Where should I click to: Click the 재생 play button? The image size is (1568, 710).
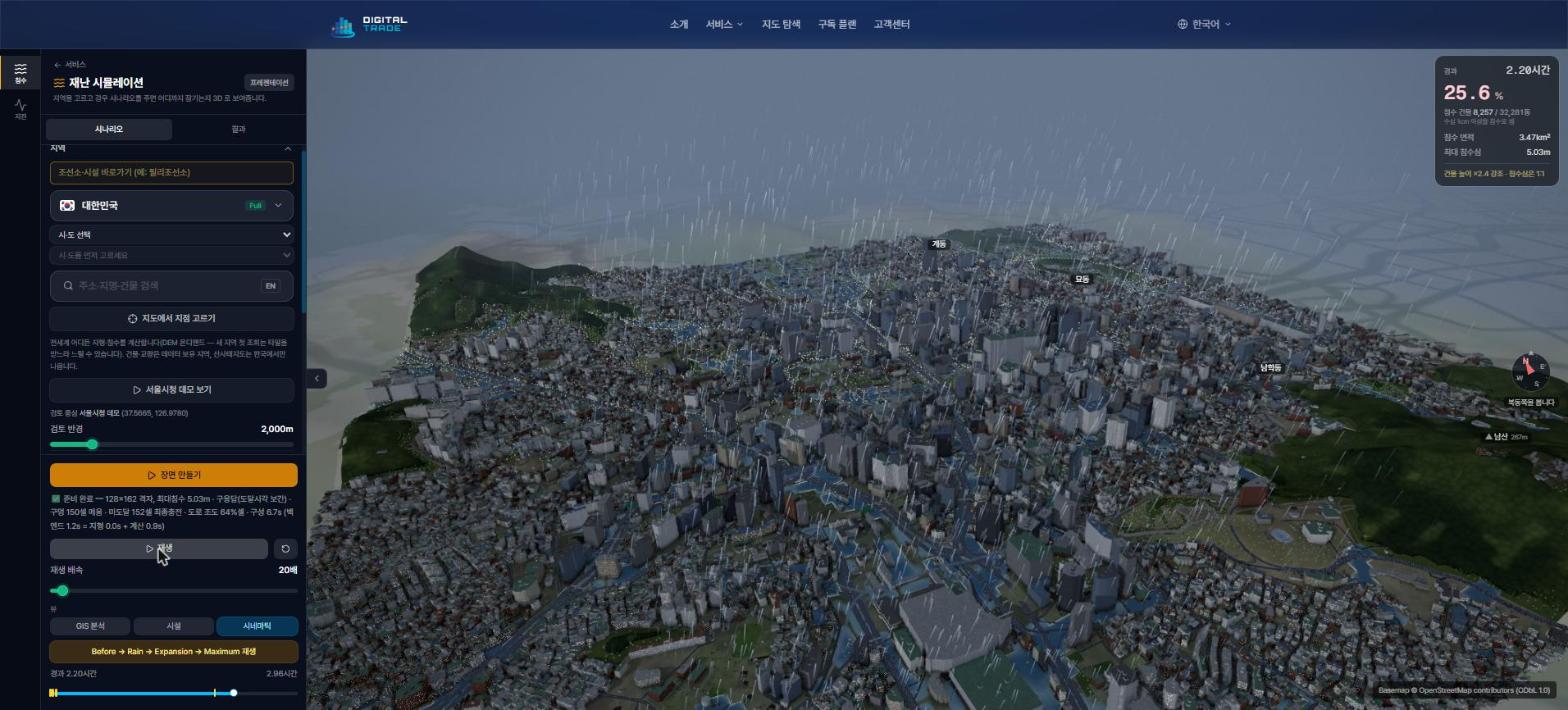click(159, 549)
